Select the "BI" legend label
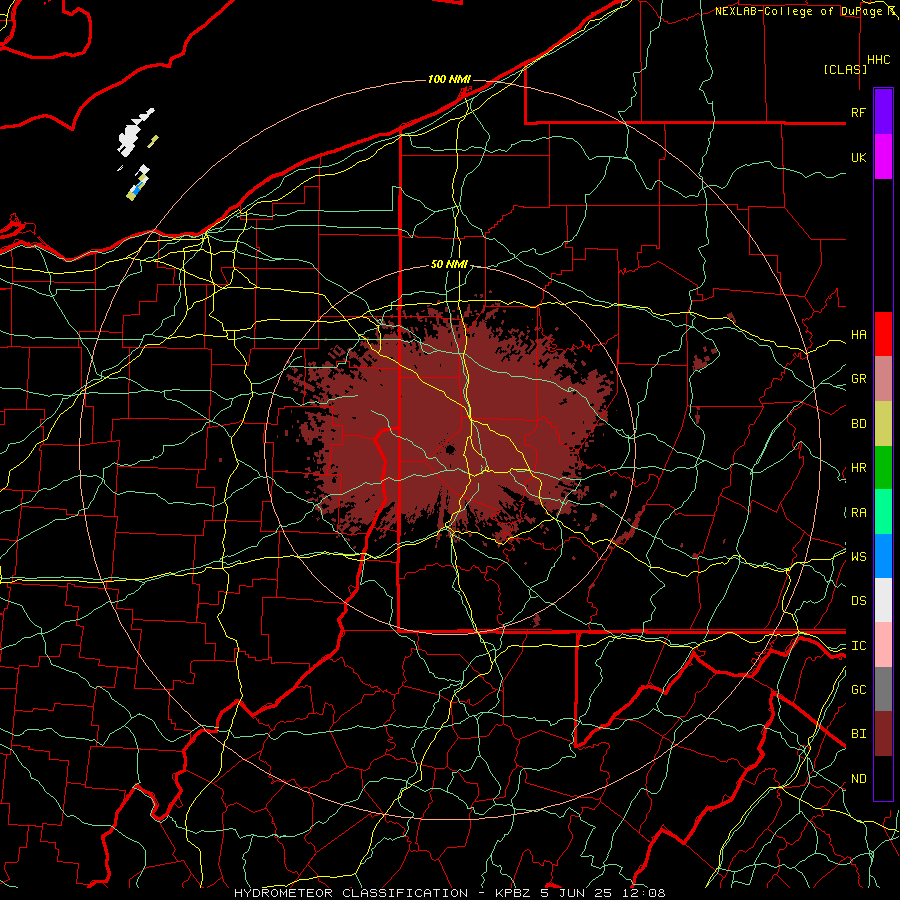Image resolution: width=900 pixels, height=900 pixels. coord(859,734)
